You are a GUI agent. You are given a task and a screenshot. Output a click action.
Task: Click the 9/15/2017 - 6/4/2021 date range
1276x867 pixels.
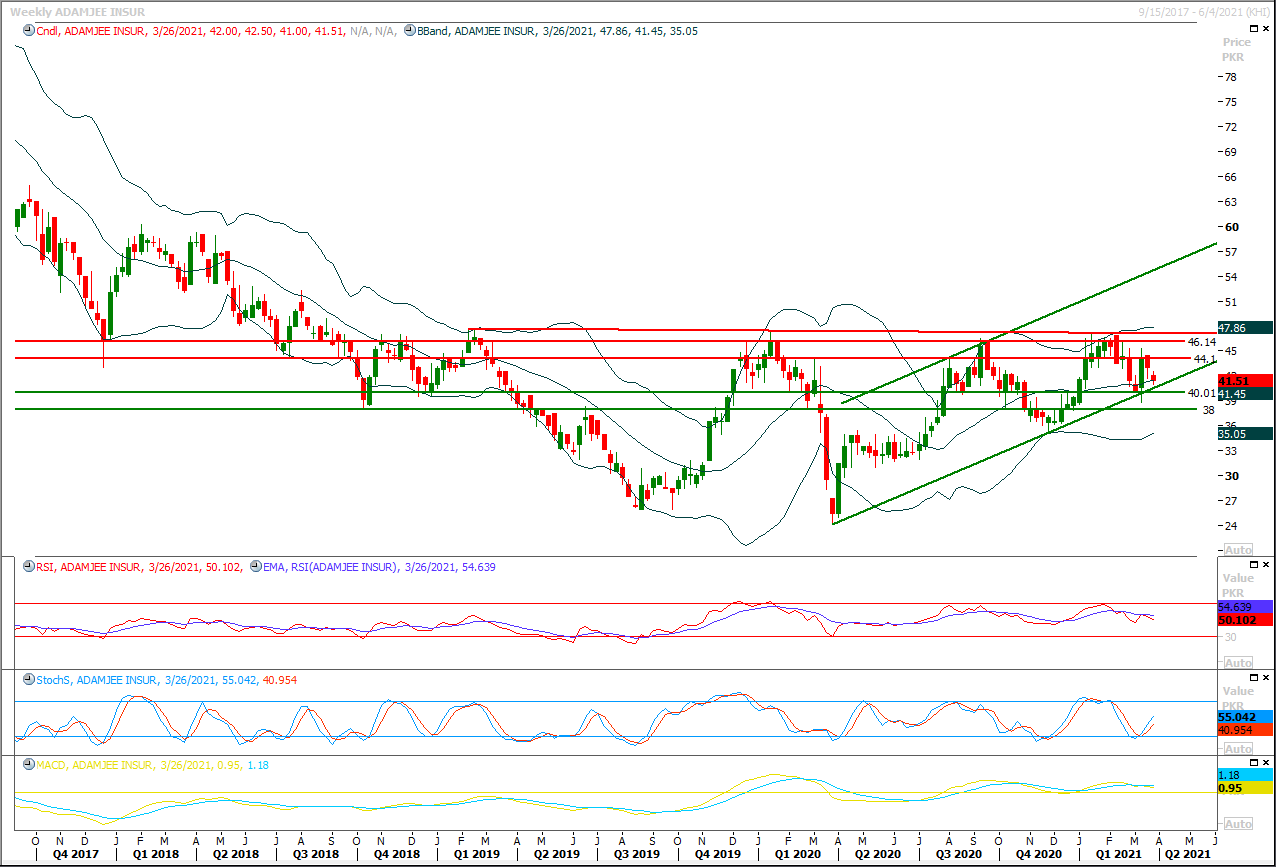1206,11
